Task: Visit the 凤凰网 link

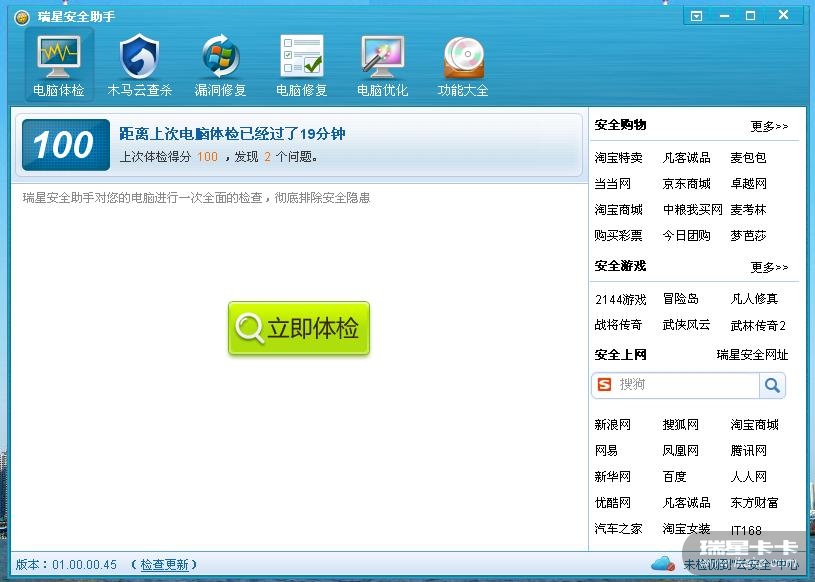Action: pyautogui.click(x=680, y=451)
